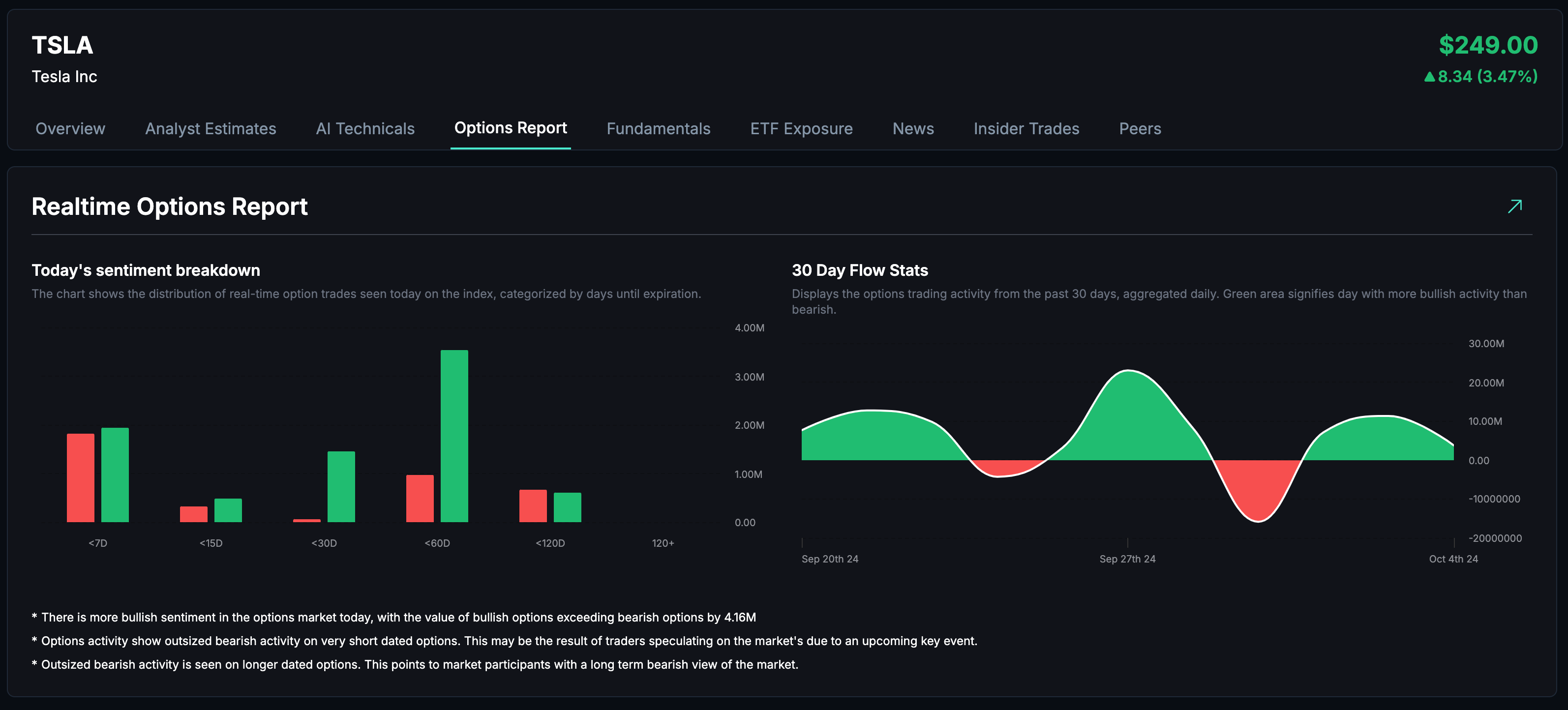Click the note about bullish options exceeding by 4.16M
Screen dimensions: 1568x710
click(394, 618)
